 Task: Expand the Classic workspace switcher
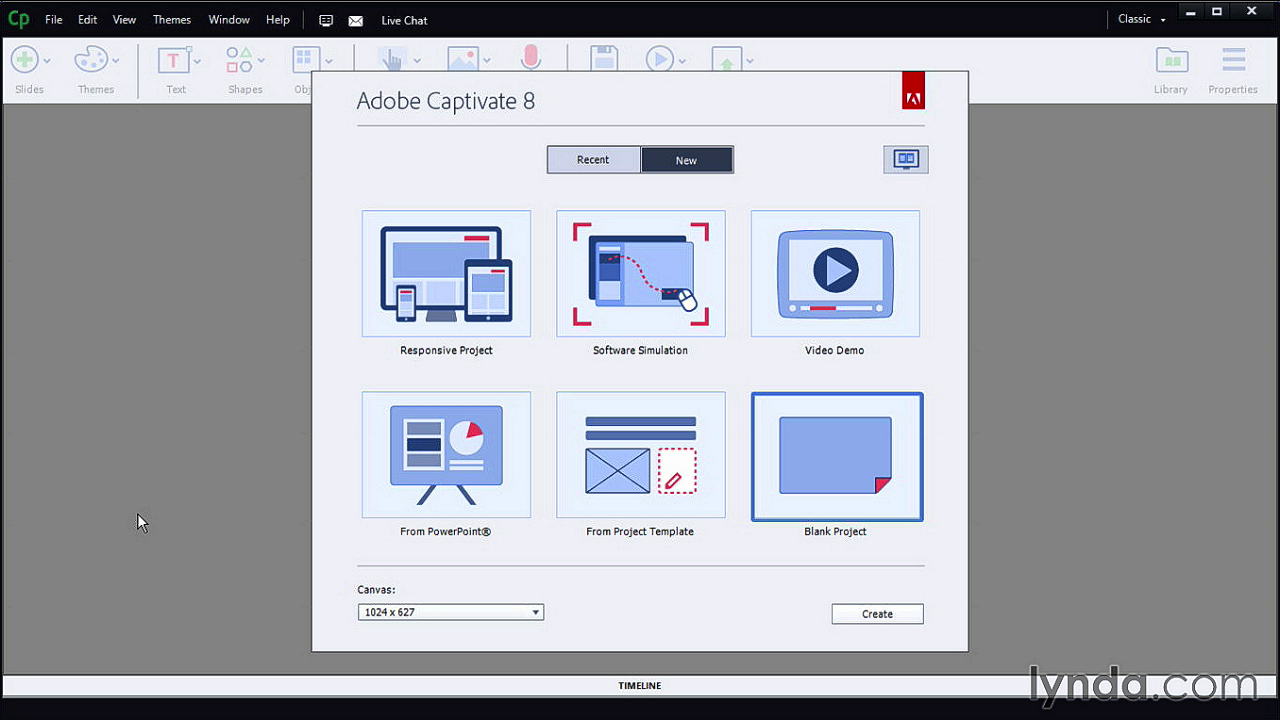tap(1142, 19)
